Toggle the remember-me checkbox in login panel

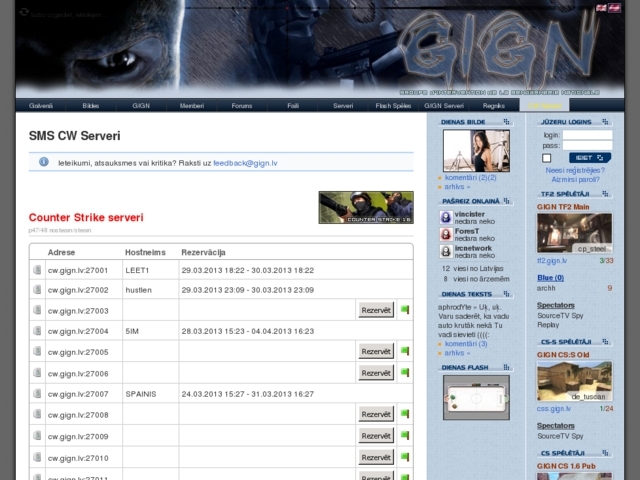coord(547,158)
